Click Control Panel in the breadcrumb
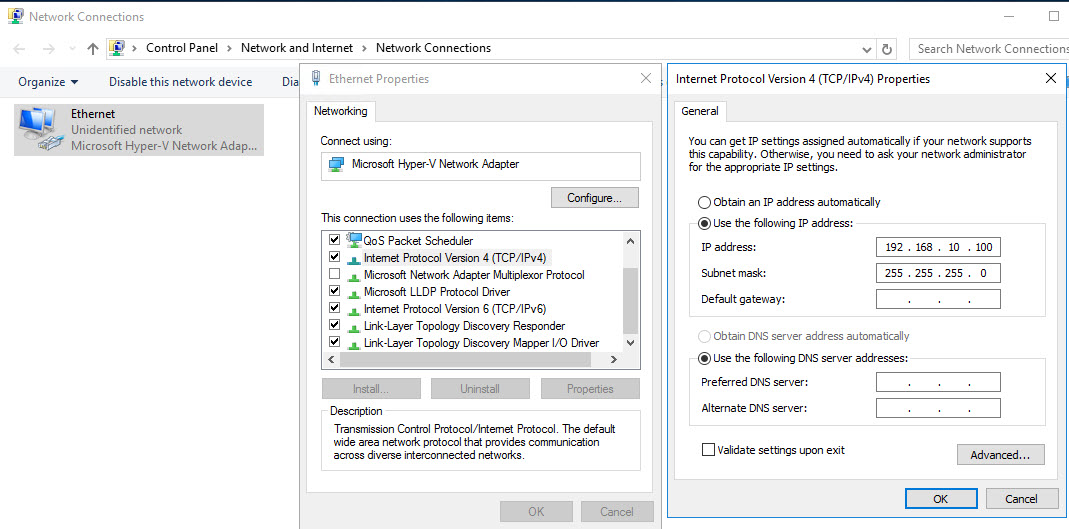 [182, 48]
